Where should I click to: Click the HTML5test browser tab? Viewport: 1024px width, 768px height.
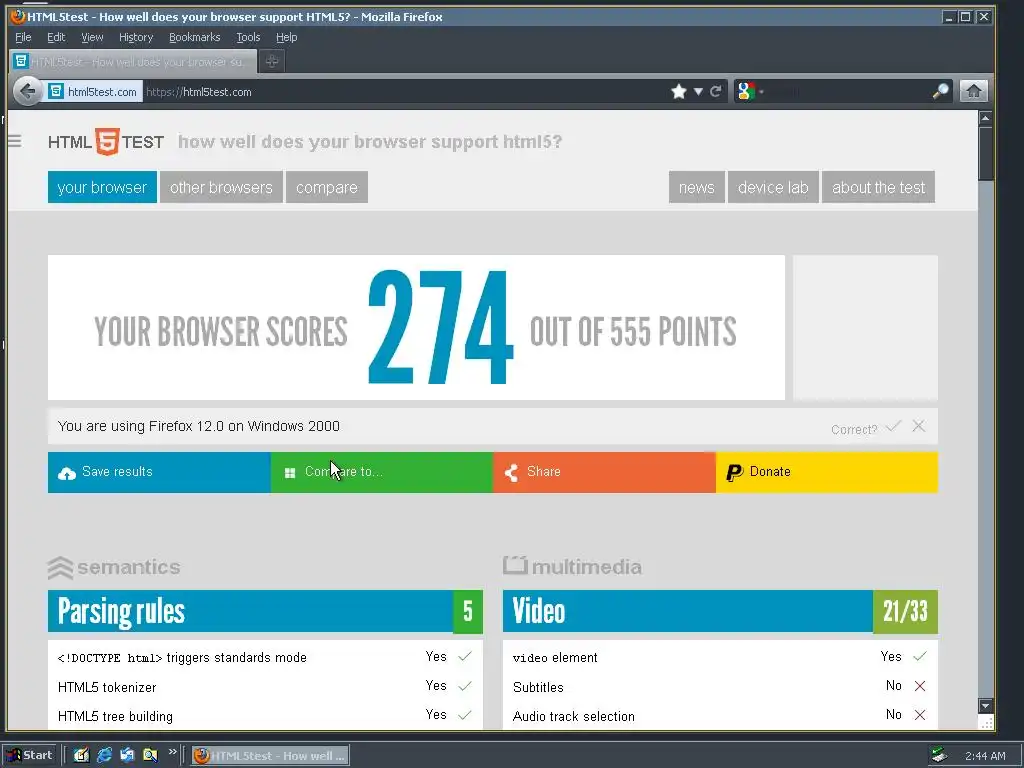(x=133, y=61)
